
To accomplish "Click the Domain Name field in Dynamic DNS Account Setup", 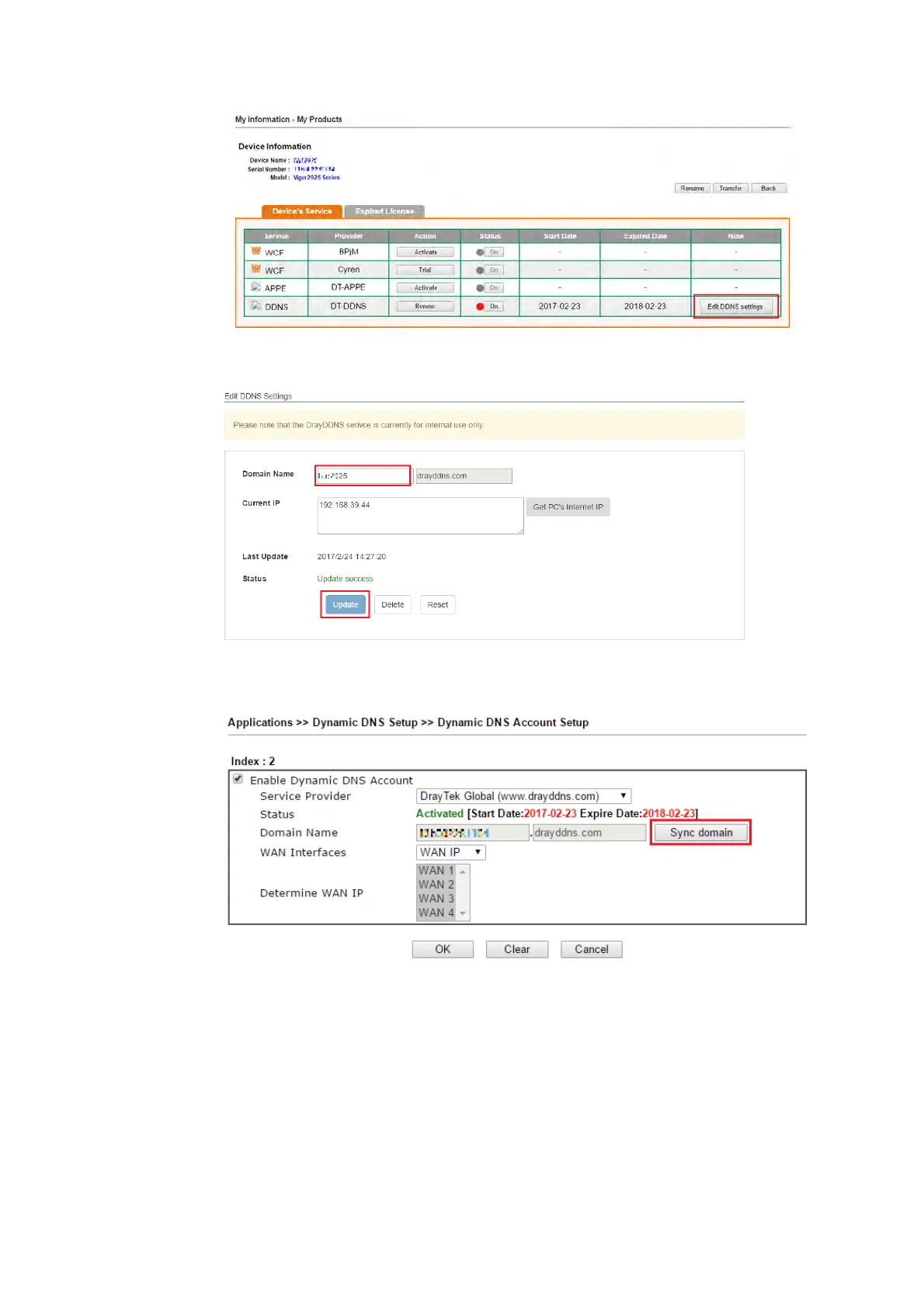I will (x=473, y=833).
